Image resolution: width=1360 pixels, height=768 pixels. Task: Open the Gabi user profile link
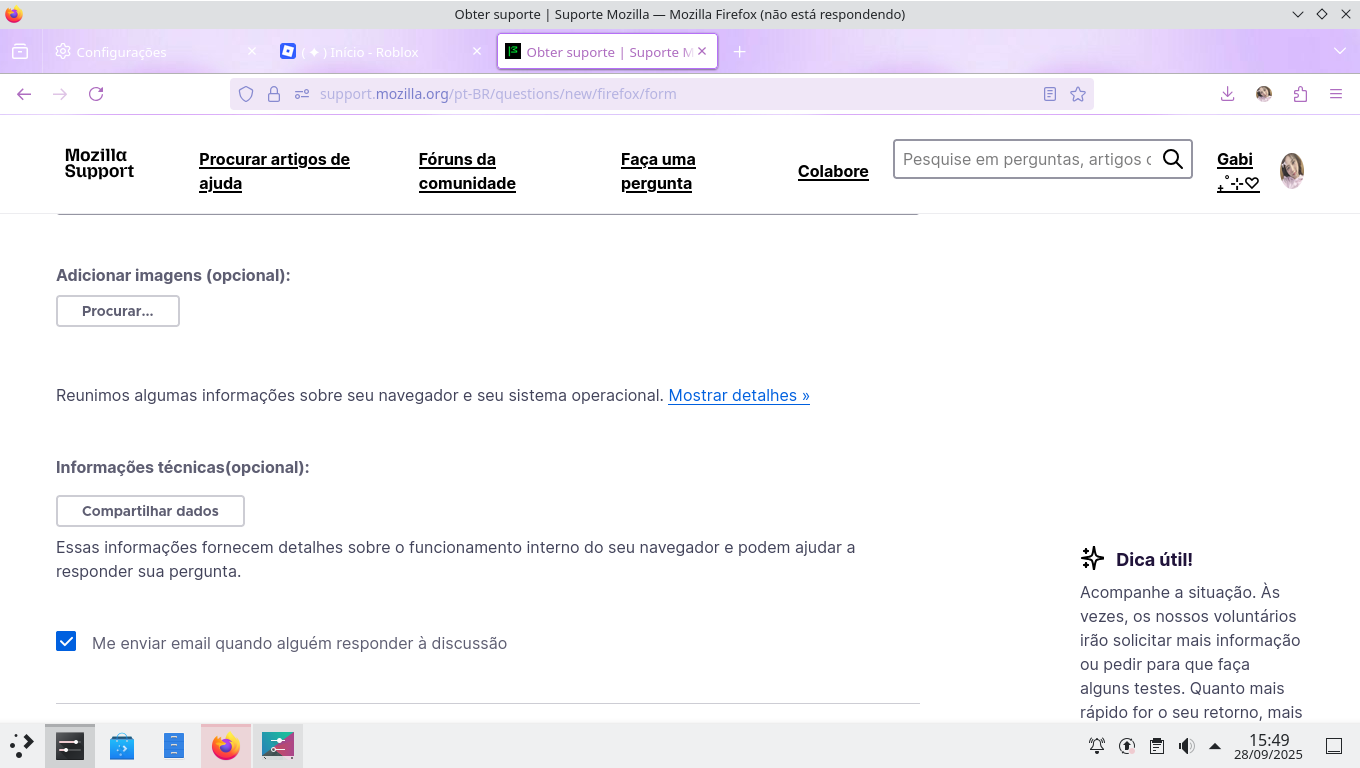coord(1238,171)
